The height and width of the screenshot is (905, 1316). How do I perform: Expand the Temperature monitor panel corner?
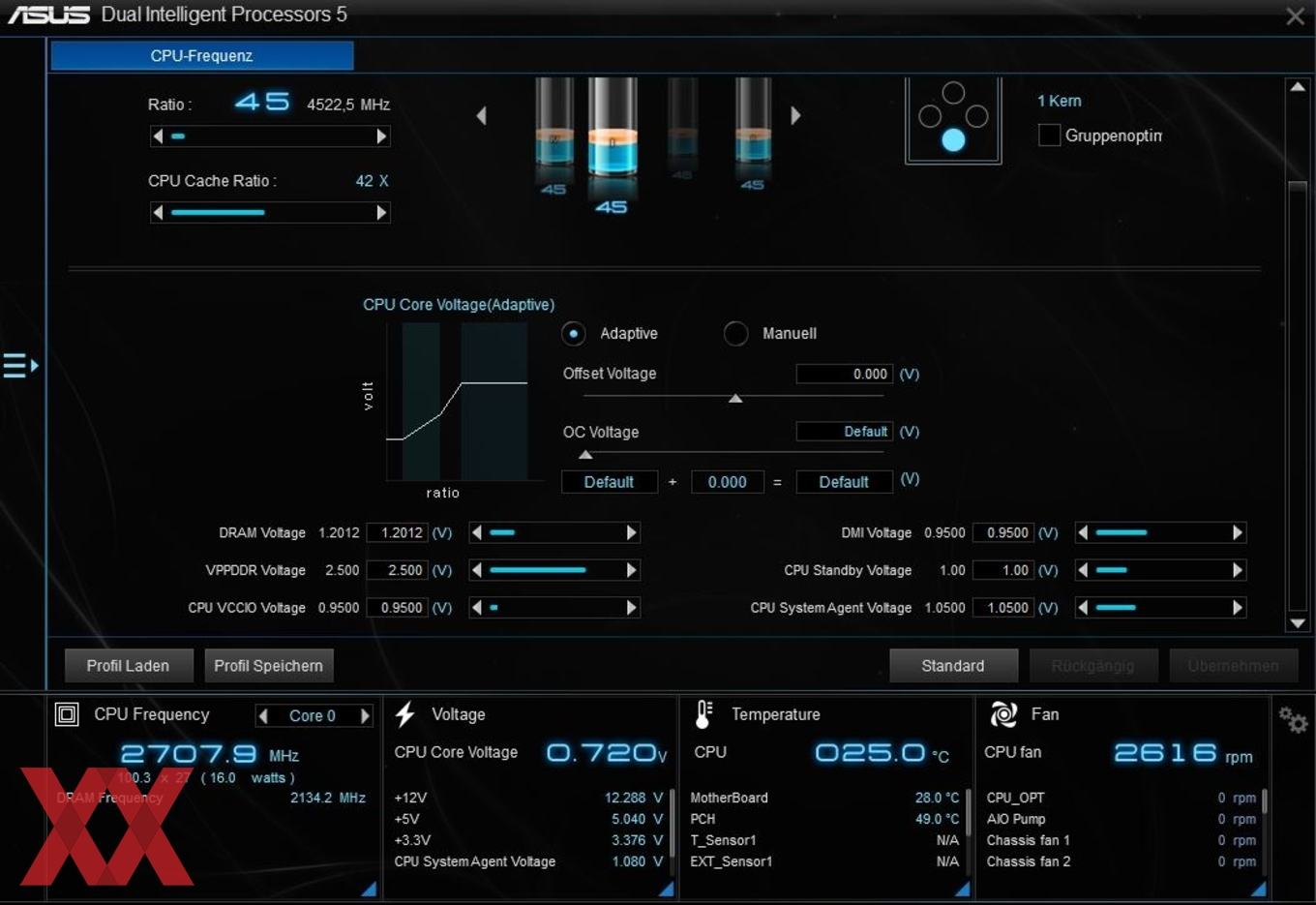pyautogui.click(x=963, y=889)
